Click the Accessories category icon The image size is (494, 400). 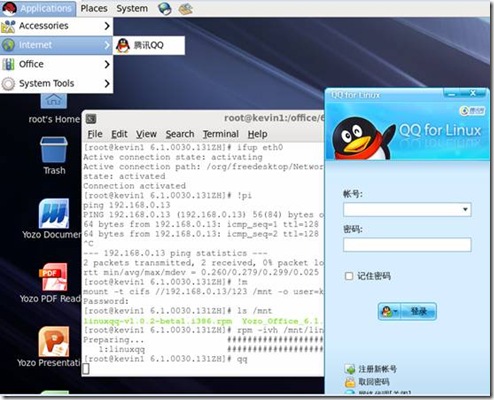[8, 26]
